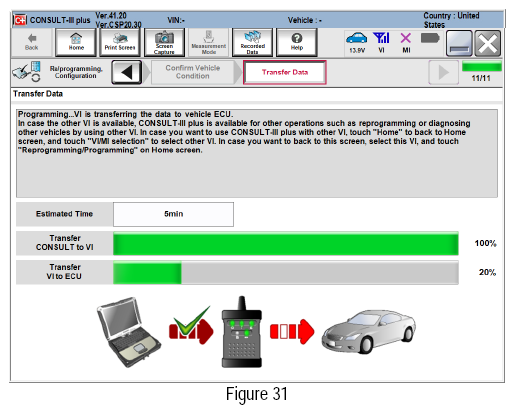
Task: Click the Transfer VI to ECU progress bar
Action: click(286, 272)
